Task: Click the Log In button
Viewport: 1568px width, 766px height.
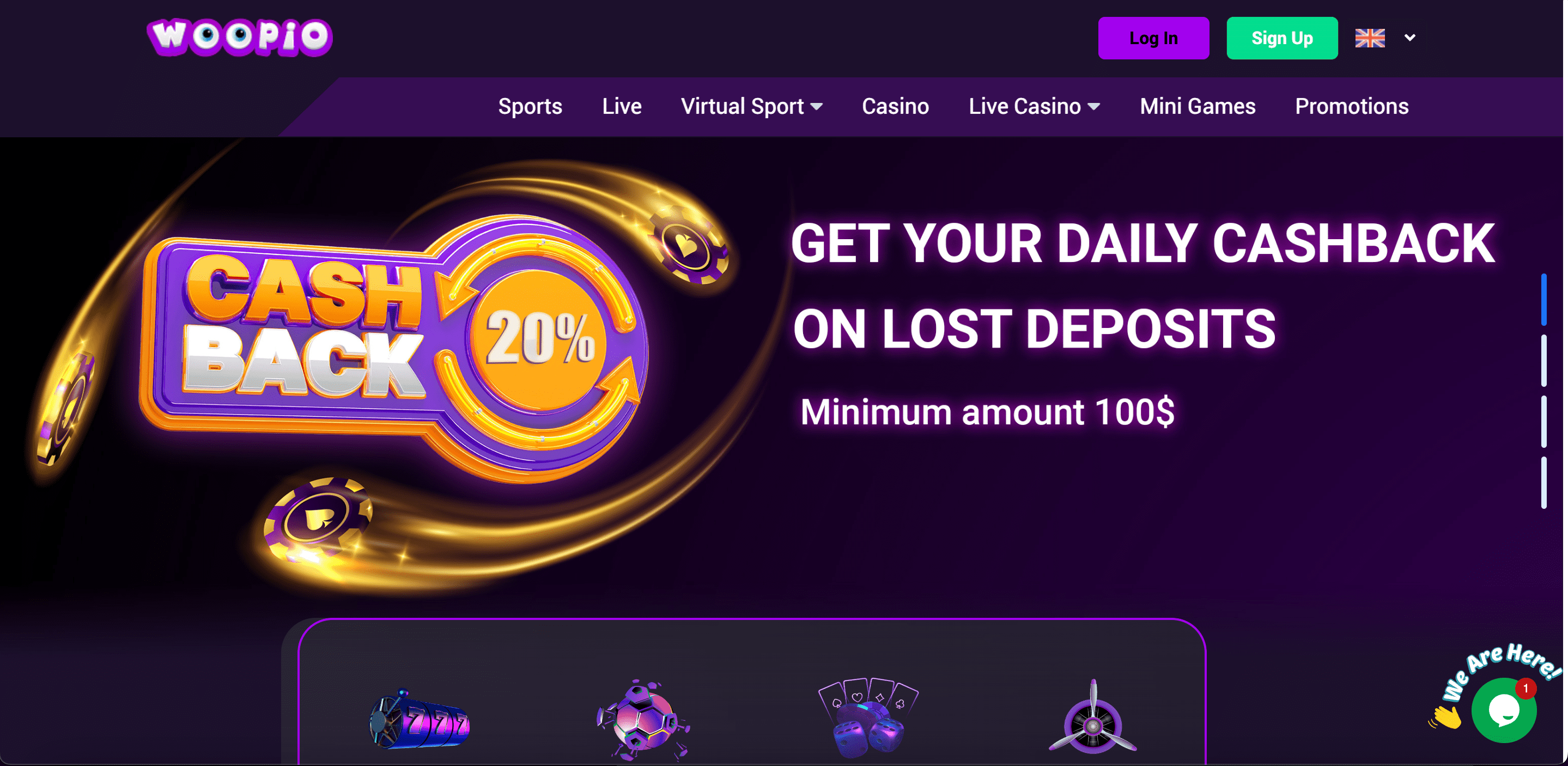Action: pos(1153,38)
